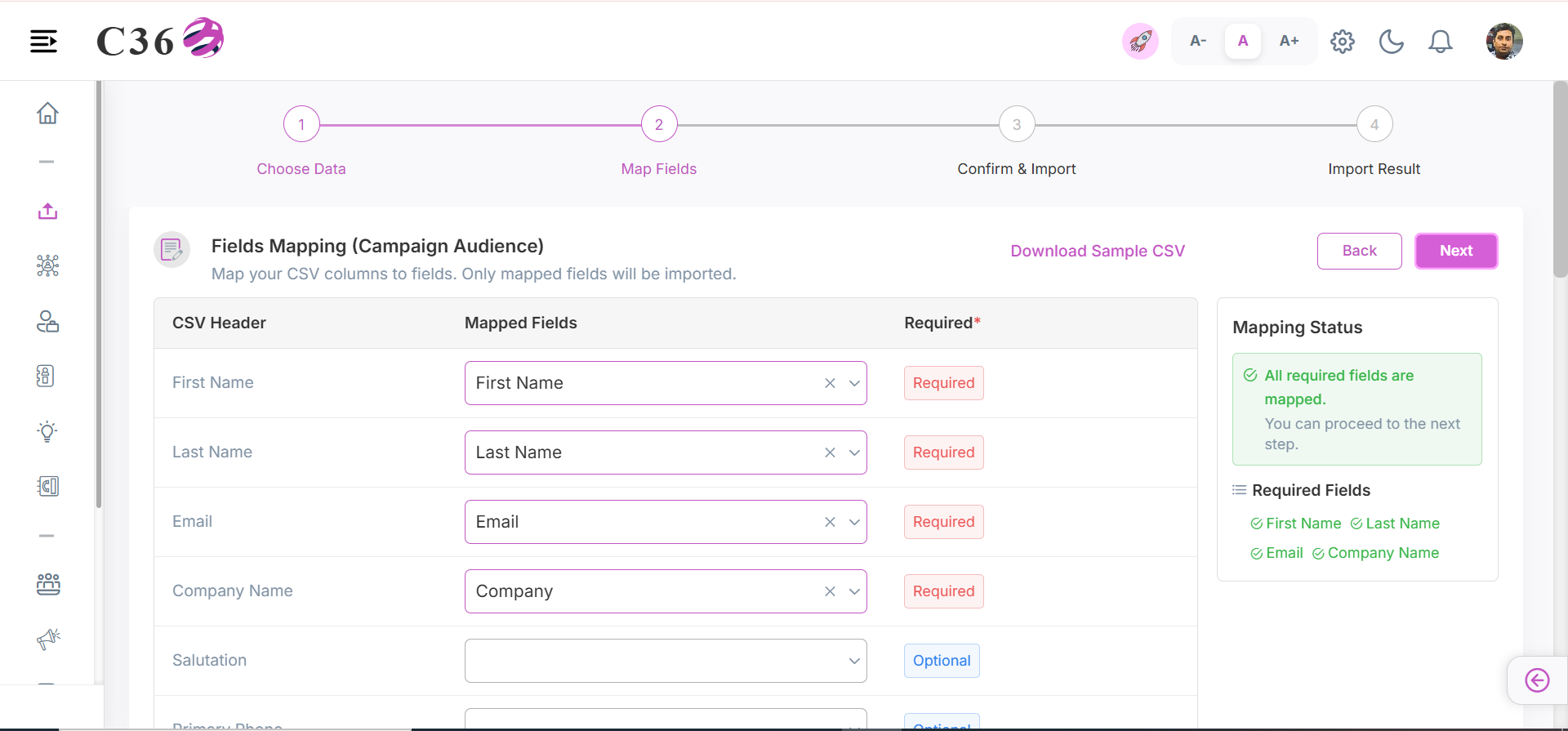The image size is (1568, 731).
Task: Click the lightbulb icon in sidebar
Action: point(47,431)
